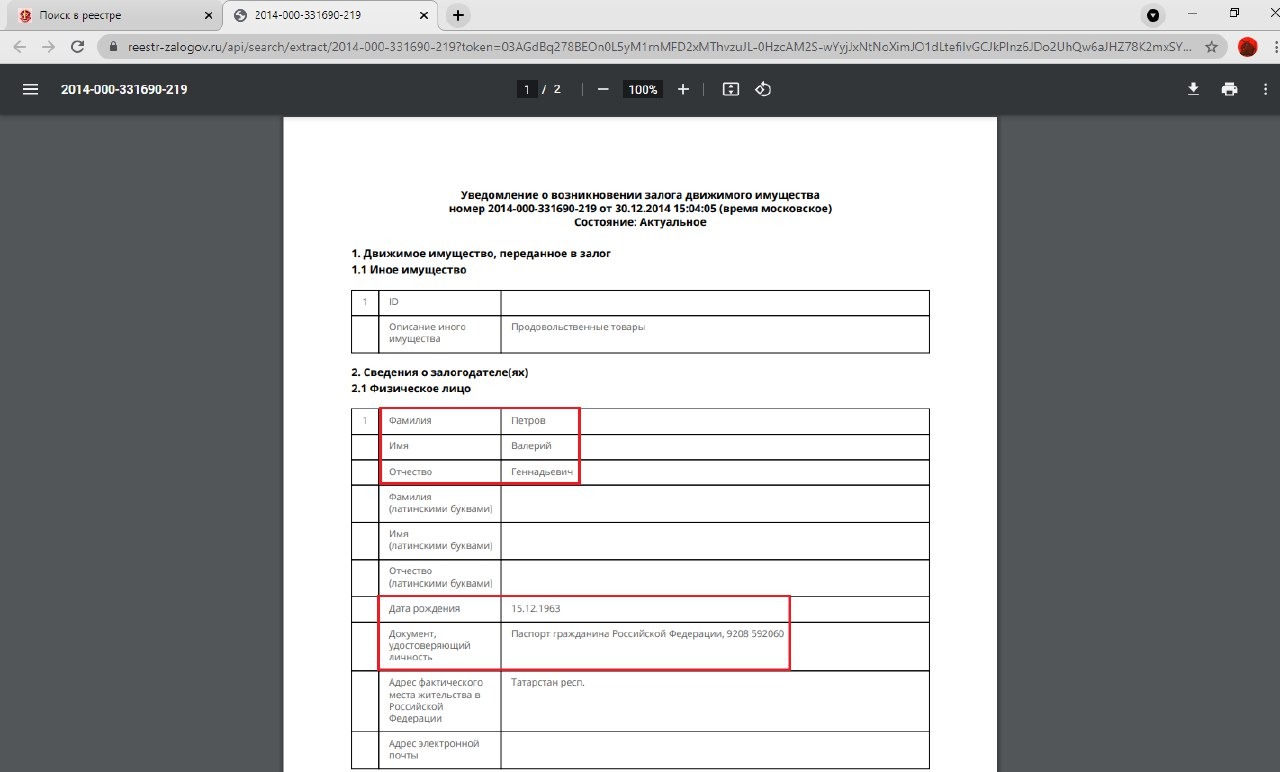Viewport: 1280px width, 772px height.
Task: Open the red browser extension icon
Action: coord(1247,46)
